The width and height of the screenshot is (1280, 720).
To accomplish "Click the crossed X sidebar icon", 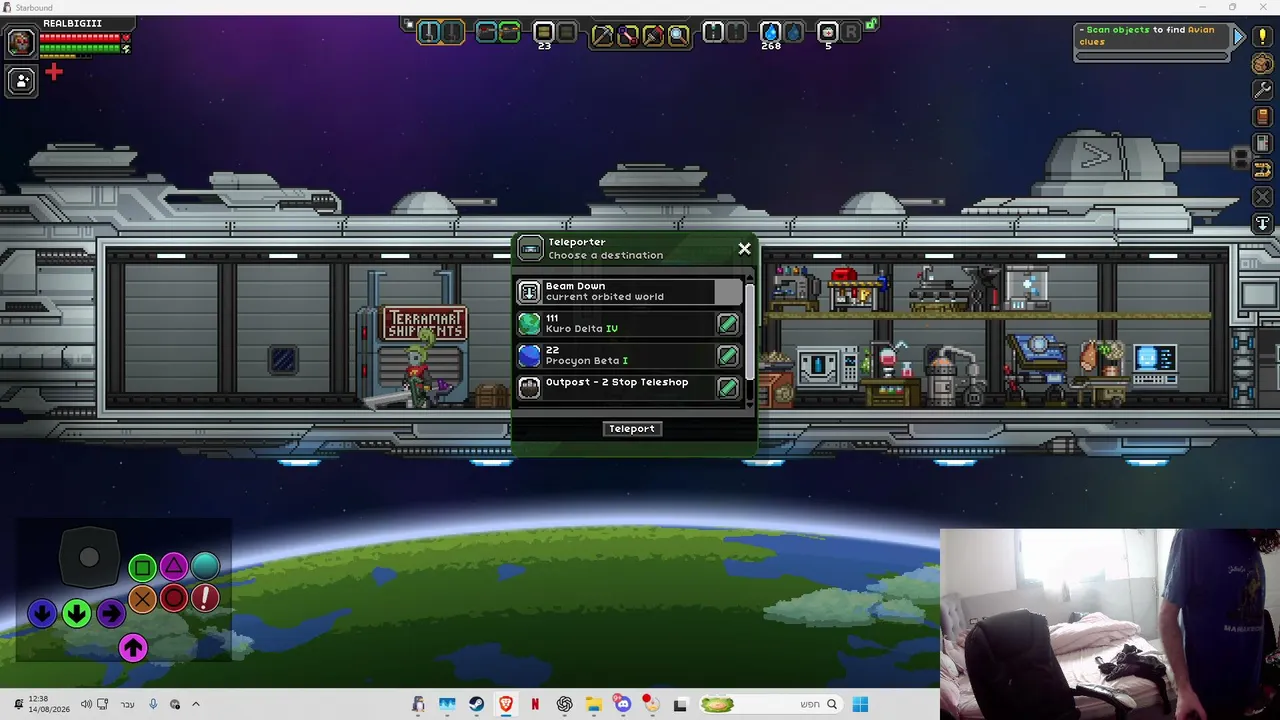I will 1263,197.
